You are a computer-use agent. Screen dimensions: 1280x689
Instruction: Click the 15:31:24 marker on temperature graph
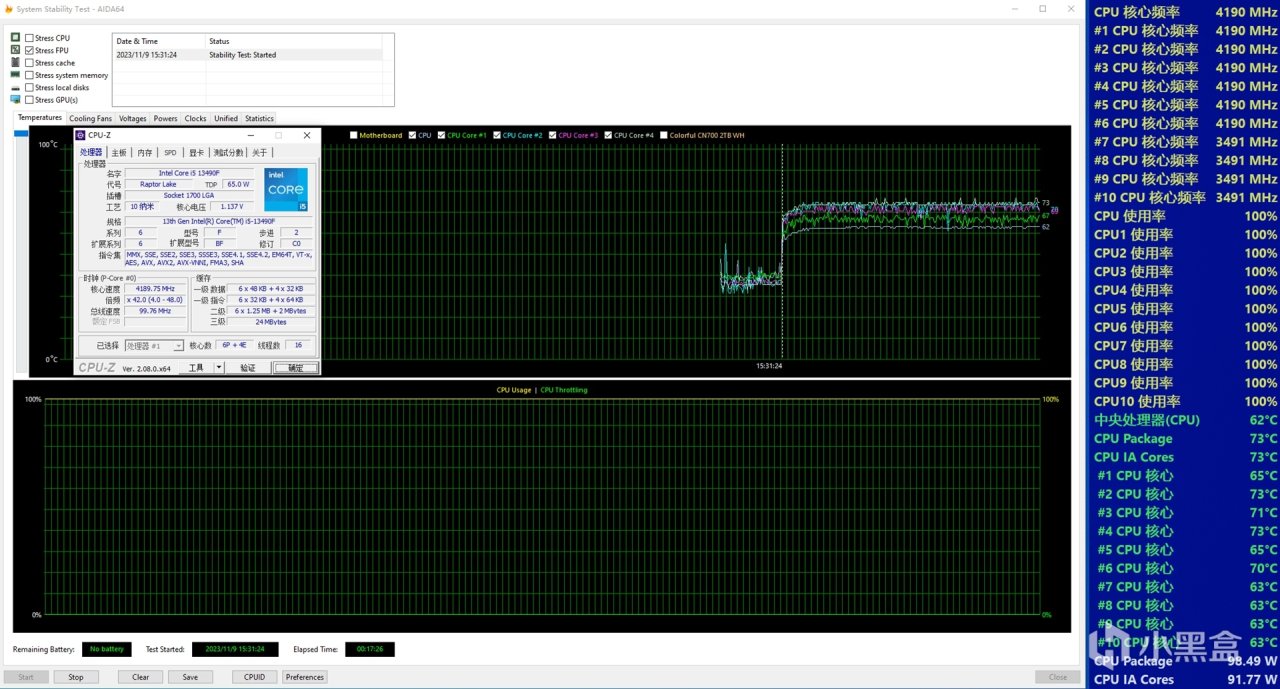click(769, 366)
